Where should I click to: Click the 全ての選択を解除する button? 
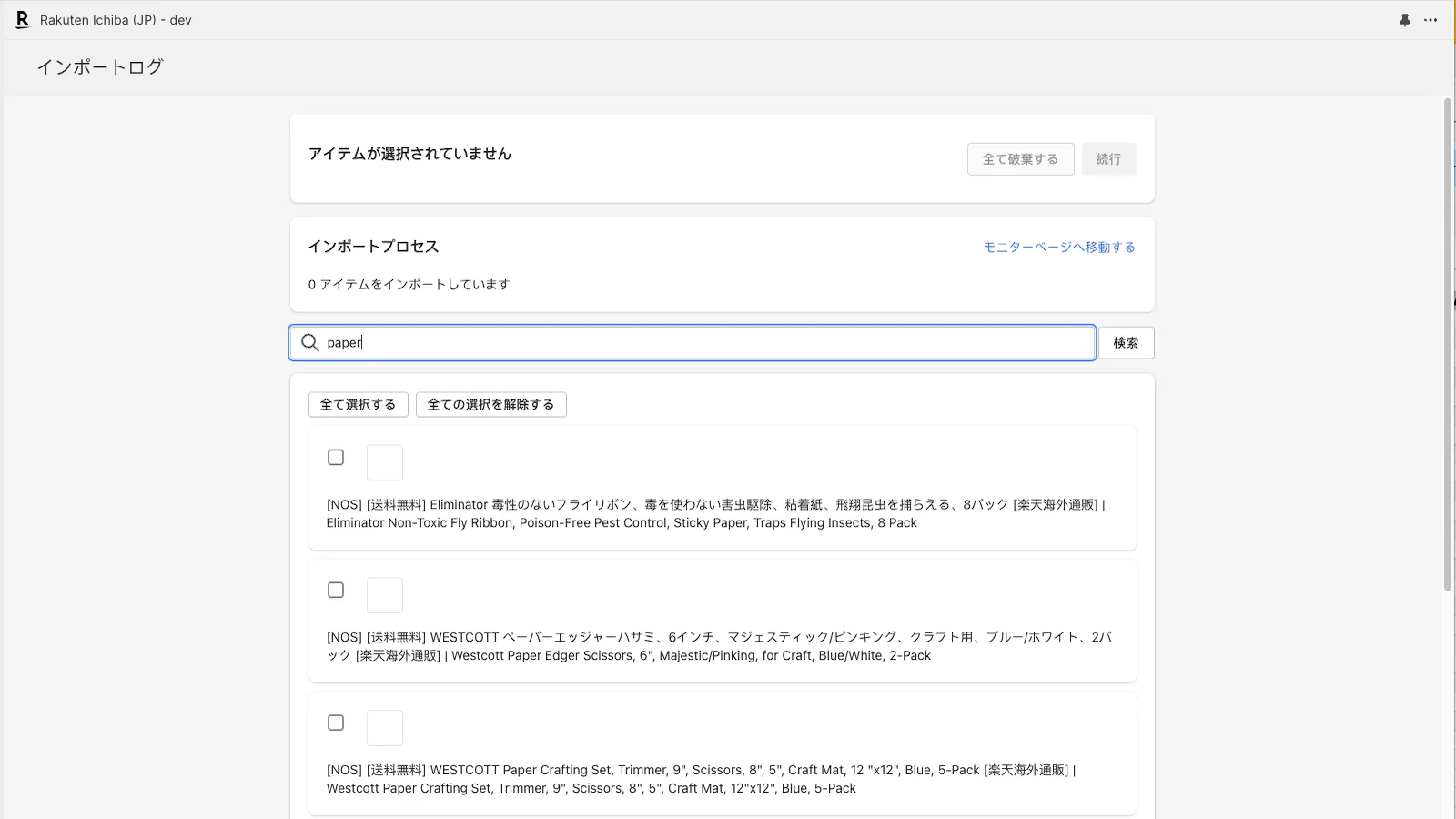[x=491, y=405]
